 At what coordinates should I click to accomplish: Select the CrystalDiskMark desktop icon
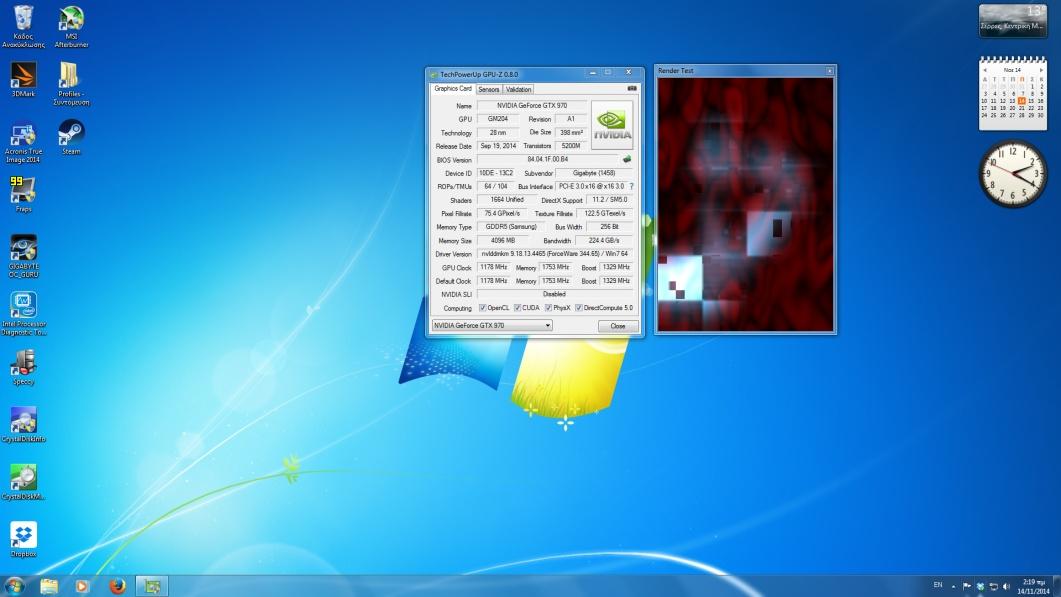pos(23,482)
